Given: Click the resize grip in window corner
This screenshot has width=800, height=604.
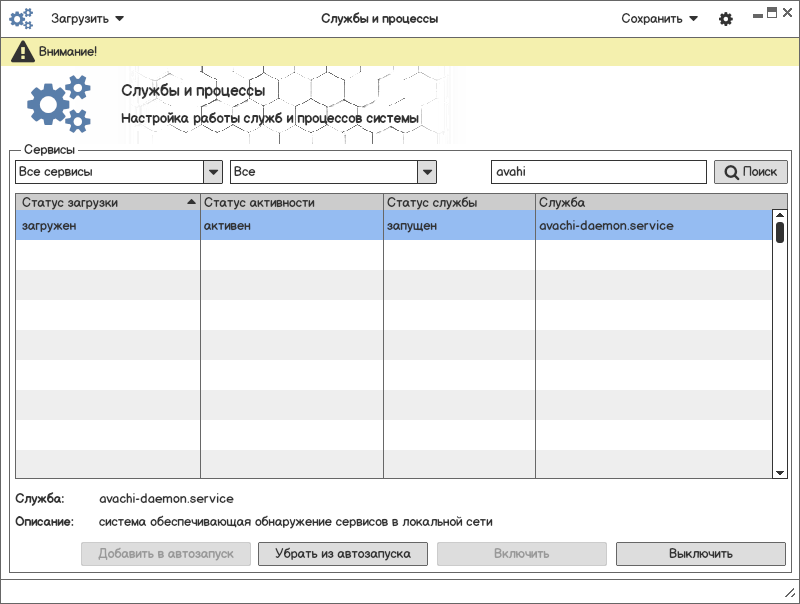Looking at the screenshot, I should pos(788,593).
